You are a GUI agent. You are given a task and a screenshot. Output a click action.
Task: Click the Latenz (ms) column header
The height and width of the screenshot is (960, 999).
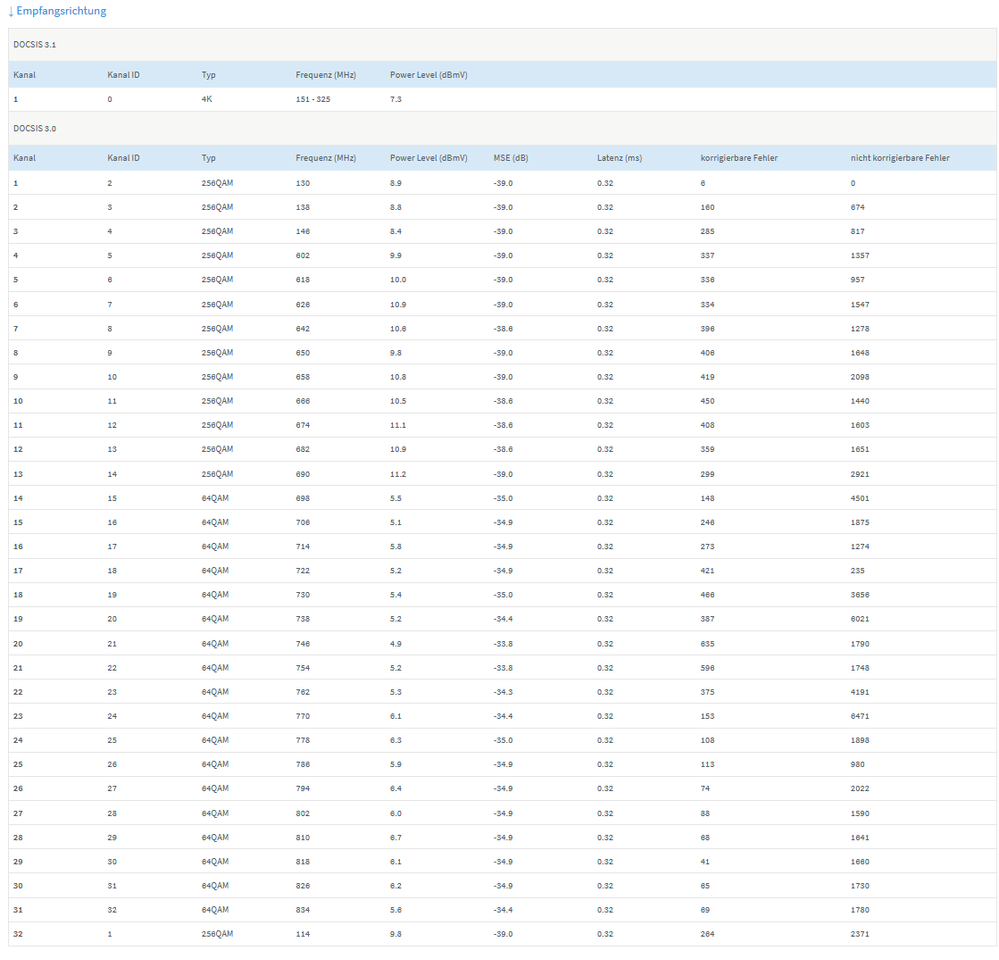619,158
